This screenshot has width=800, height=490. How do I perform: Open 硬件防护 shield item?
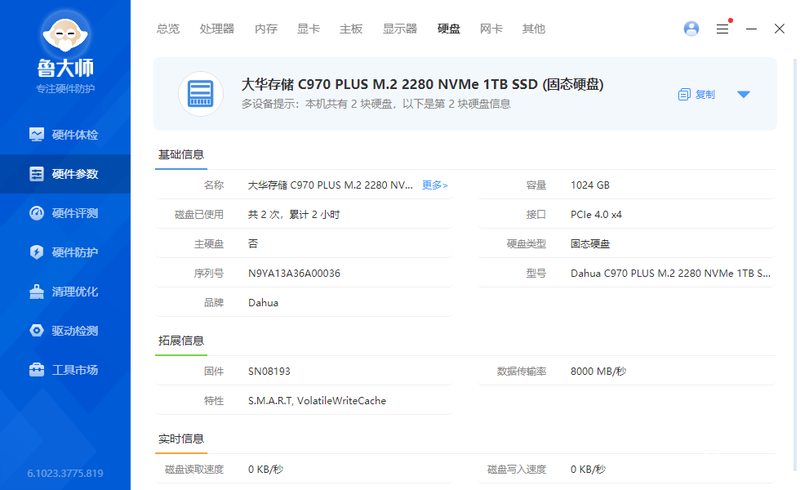(x=65, y=252)
